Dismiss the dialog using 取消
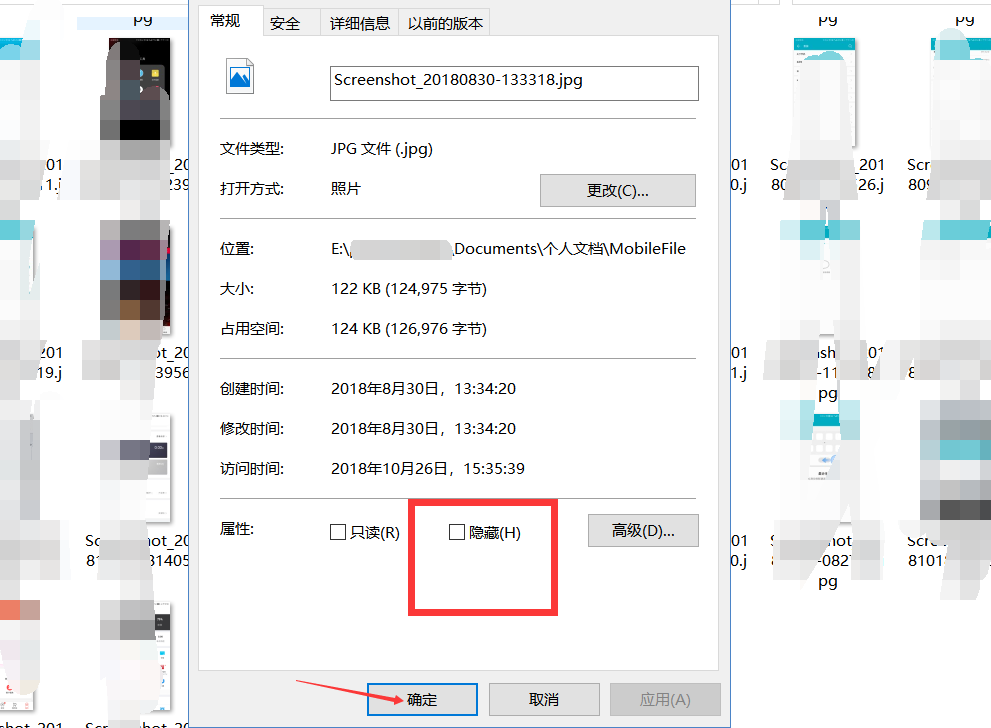This screenshot has height=728, width=991. coord(543,699)
